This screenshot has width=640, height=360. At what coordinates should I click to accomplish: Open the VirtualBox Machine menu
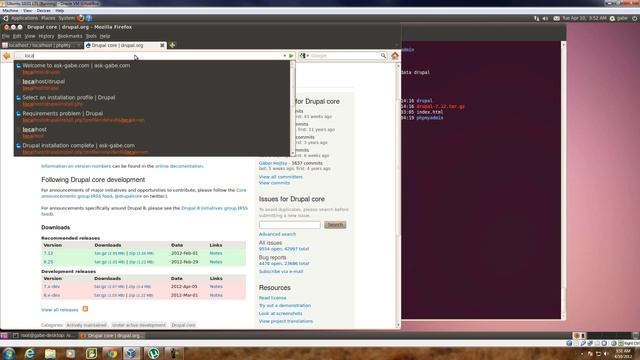coord(10,11)
